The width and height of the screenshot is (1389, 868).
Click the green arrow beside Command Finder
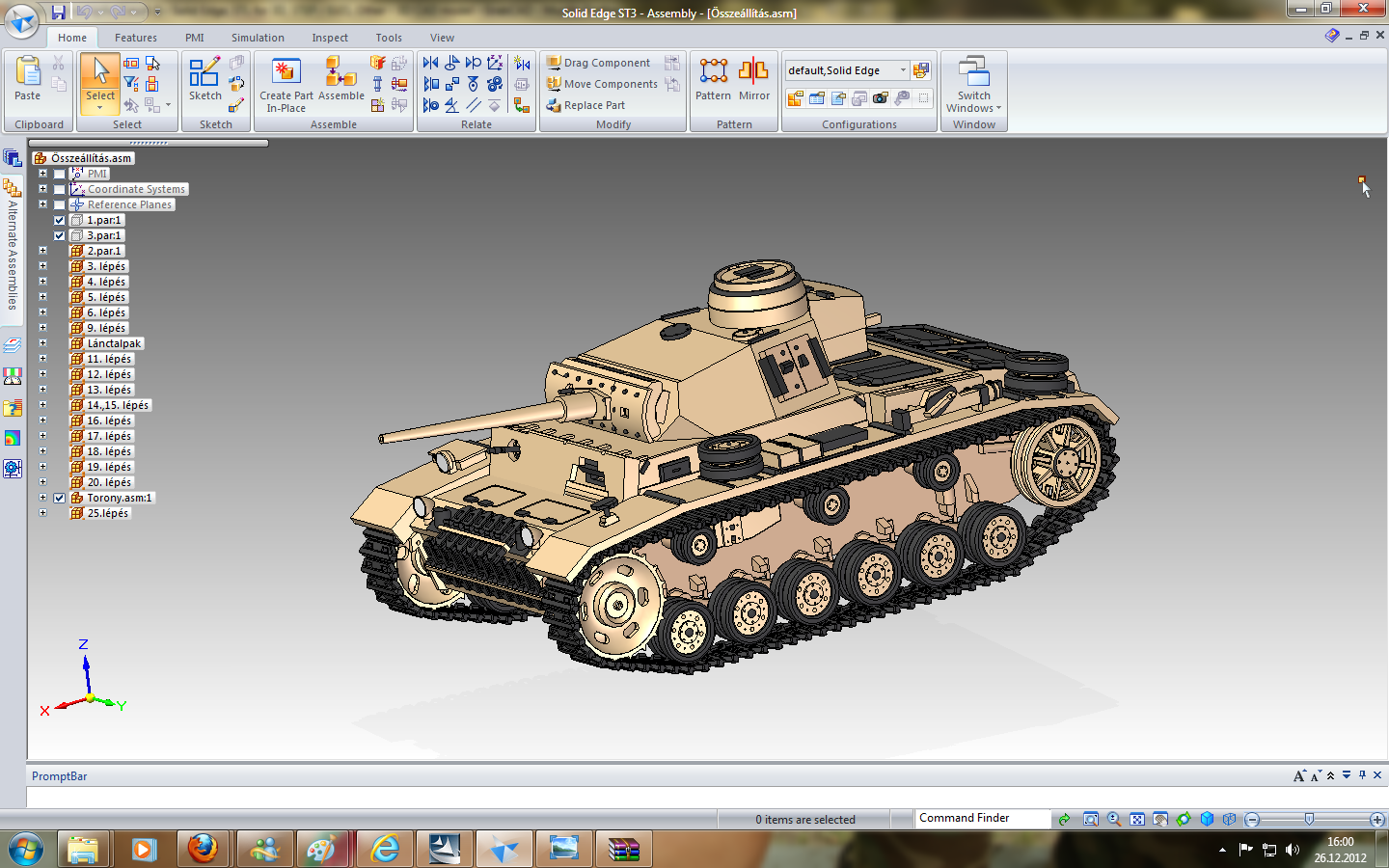click(x=1064, y=819)
